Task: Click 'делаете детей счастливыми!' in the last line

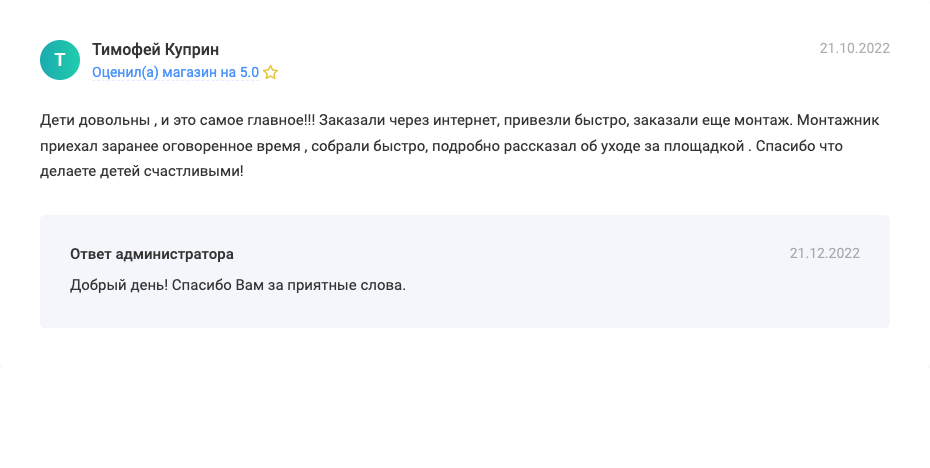Action: [x=142, y=171]
